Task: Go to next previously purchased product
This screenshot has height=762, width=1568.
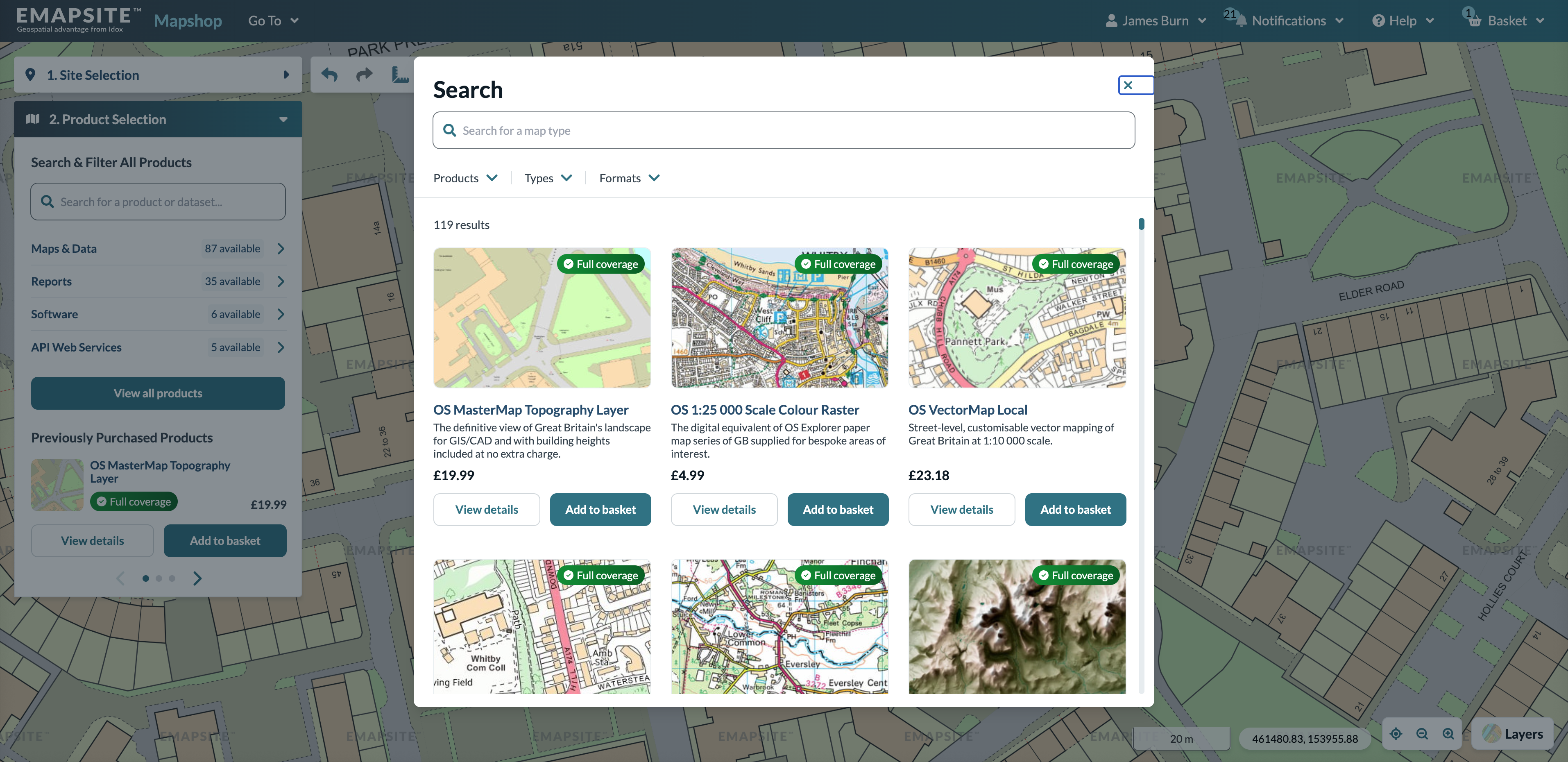Action: coord(197,578)
